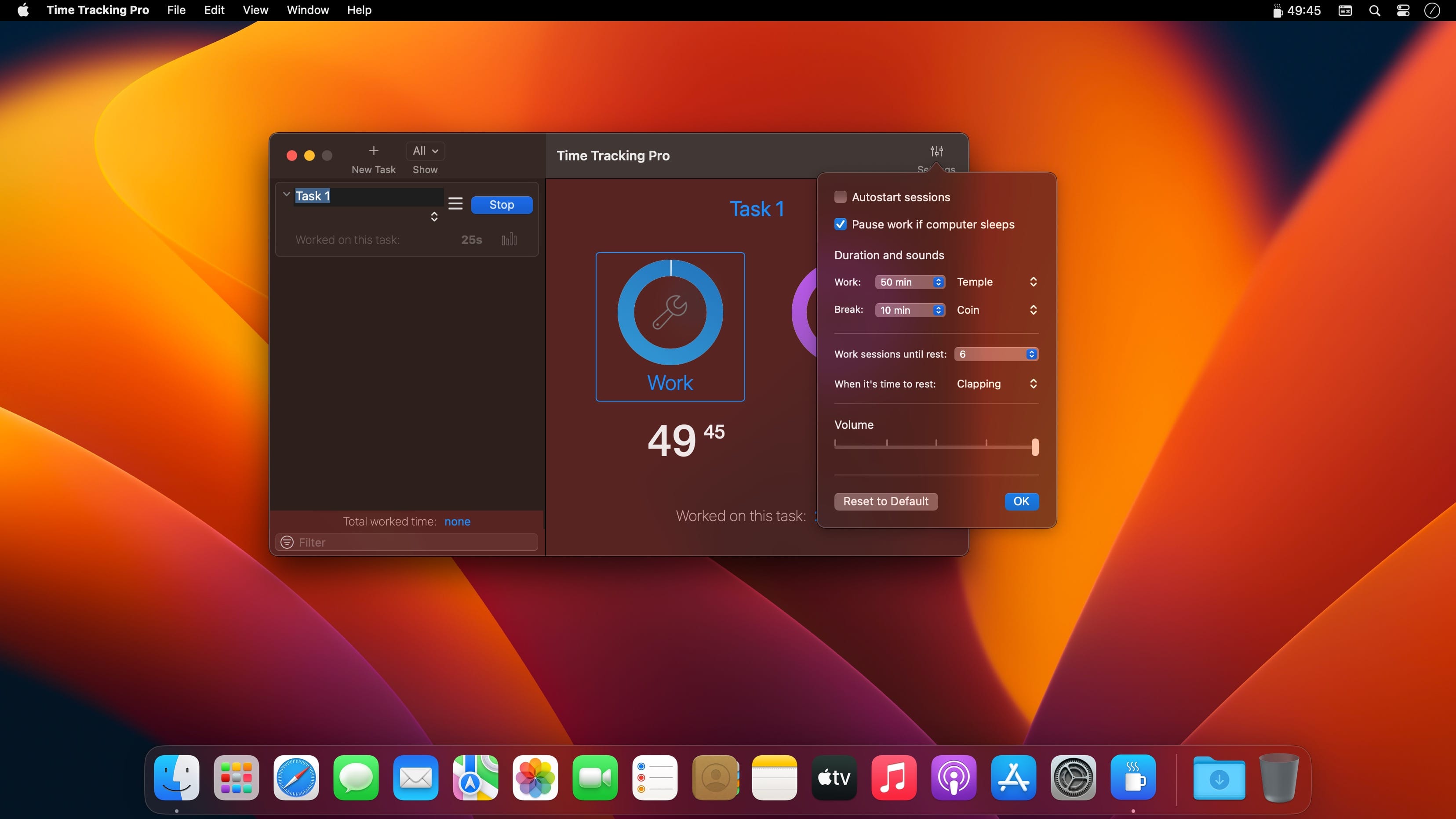Click Reset to Default button

click(886, 502)
